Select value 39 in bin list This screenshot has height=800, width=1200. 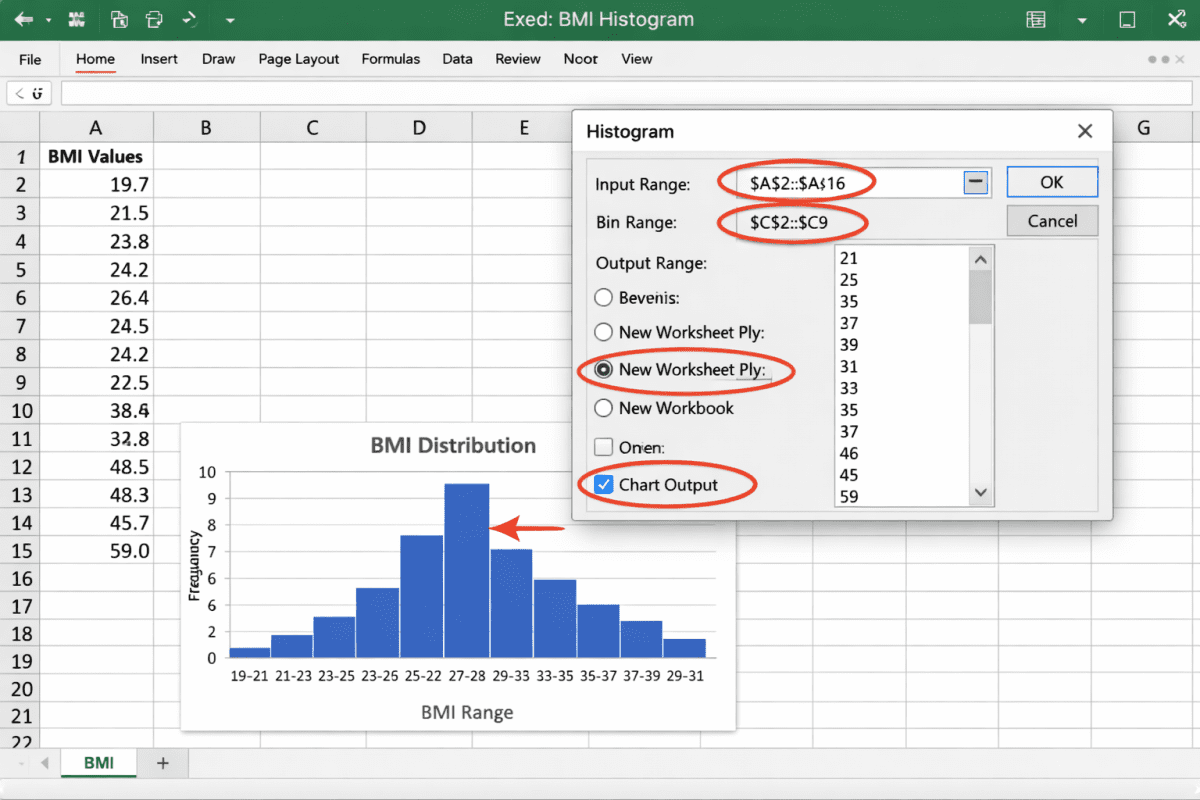point(849,345)
